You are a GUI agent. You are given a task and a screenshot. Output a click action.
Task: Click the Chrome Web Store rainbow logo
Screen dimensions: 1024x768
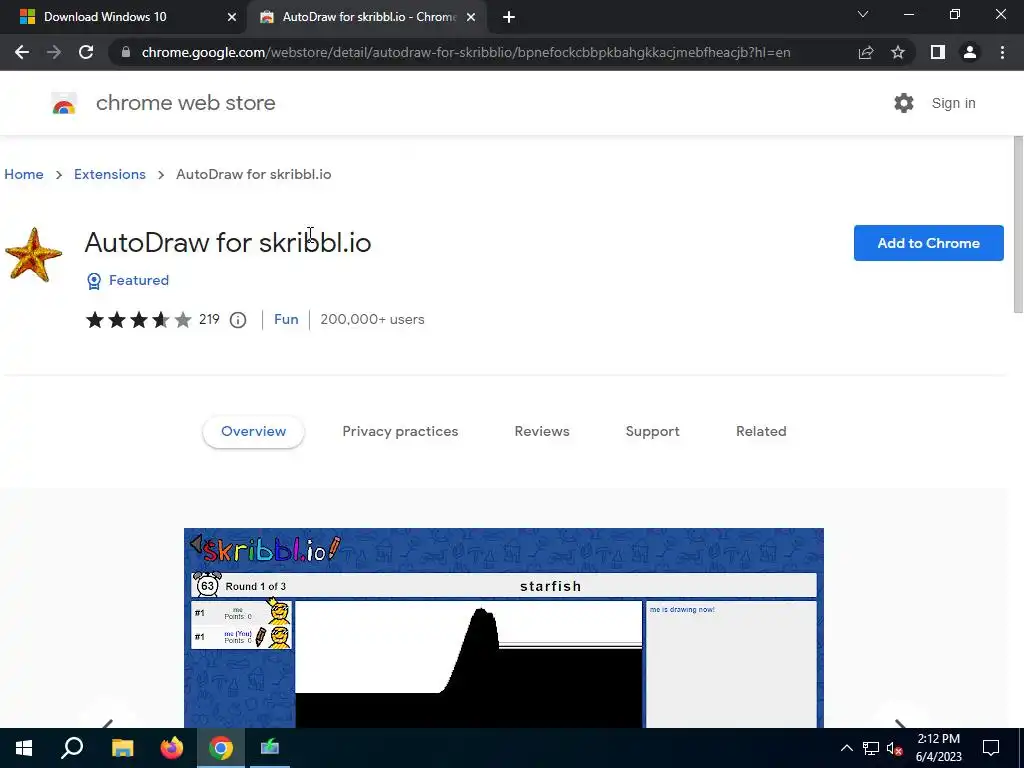point(64,103)
